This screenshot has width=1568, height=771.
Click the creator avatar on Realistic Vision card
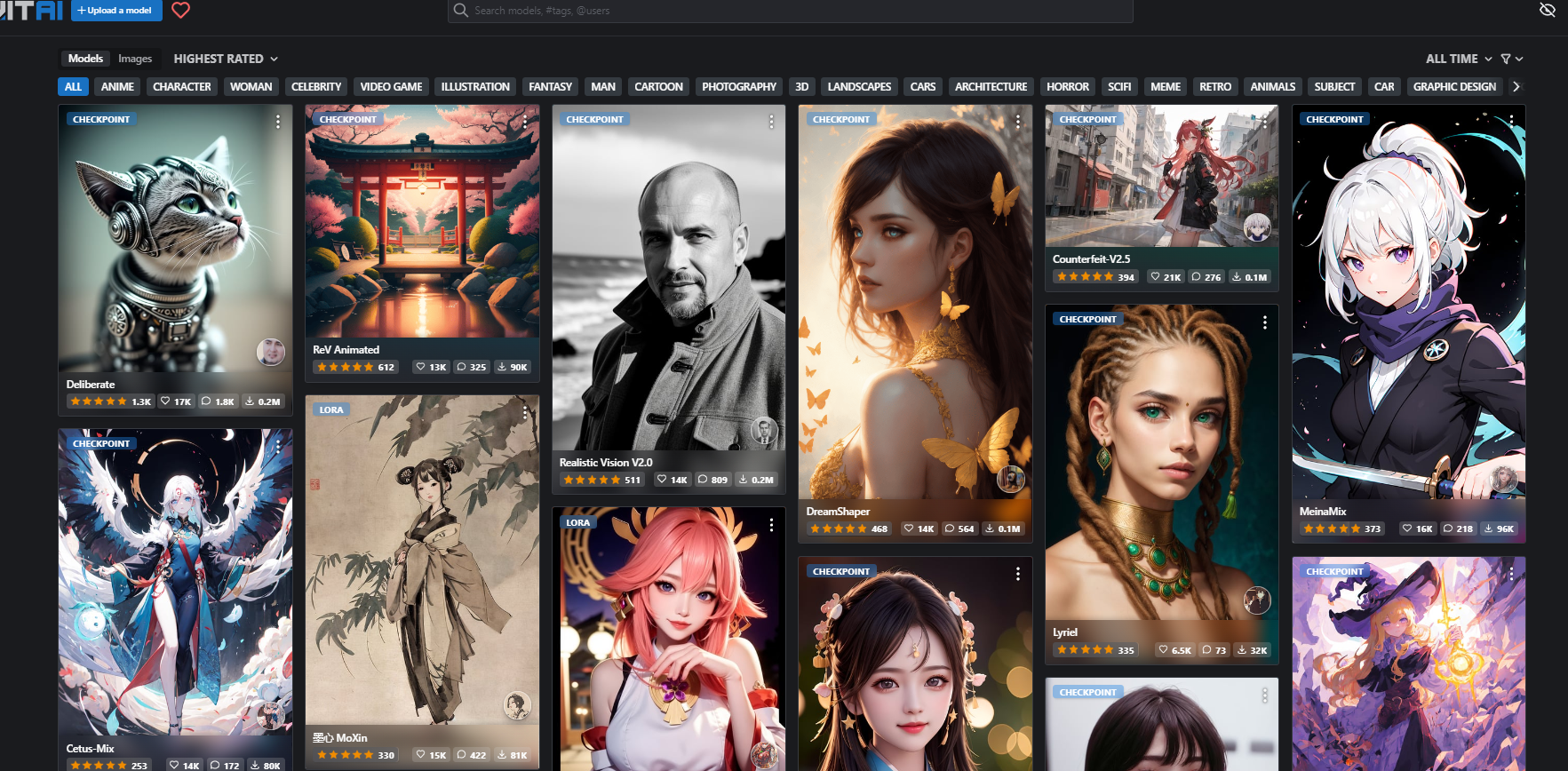(x=763, y=431)
